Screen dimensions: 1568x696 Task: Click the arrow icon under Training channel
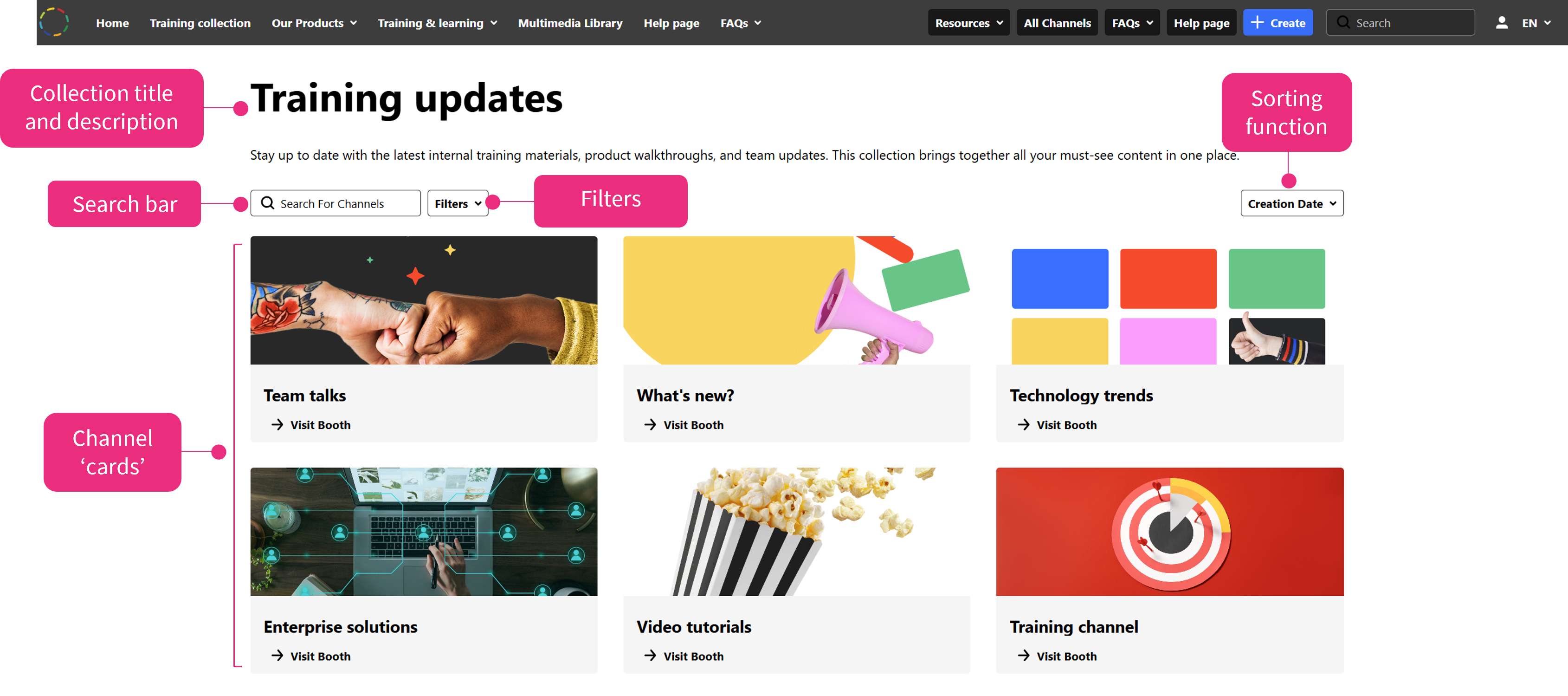(1024, 656)
